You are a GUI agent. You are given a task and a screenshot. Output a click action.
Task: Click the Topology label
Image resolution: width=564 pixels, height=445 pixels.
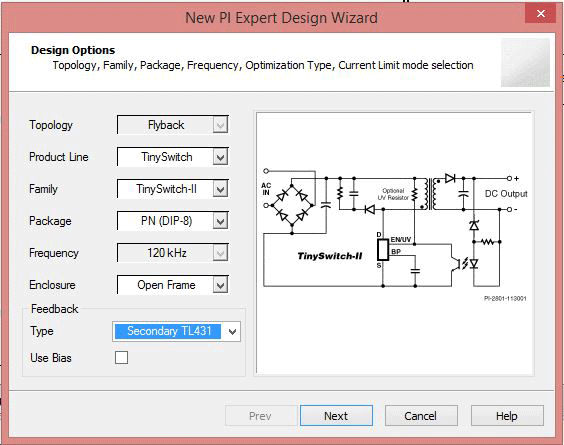tap(51, 125)
